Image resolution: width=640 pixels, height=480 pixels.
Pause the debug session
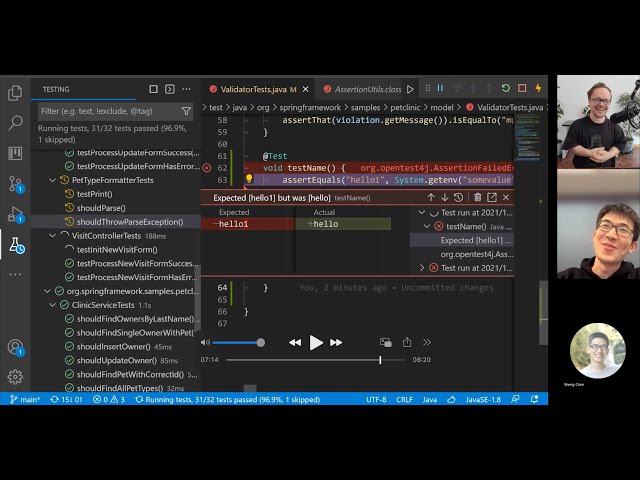point(440,88)
